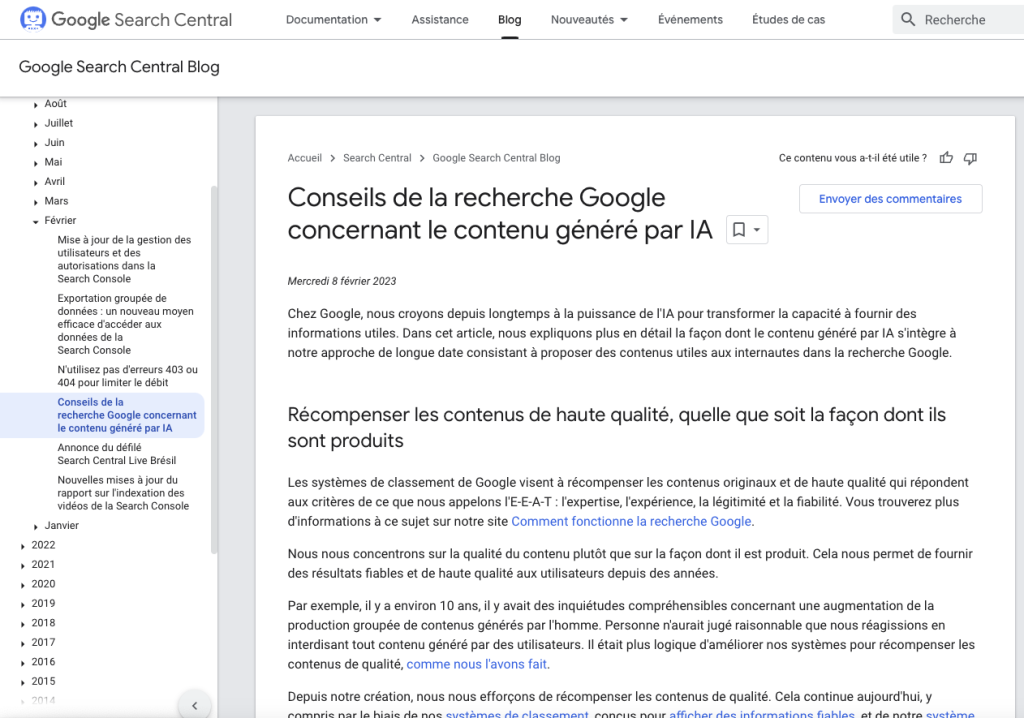Follow the 'comme nous l'avons fait' link

[477, 664]
